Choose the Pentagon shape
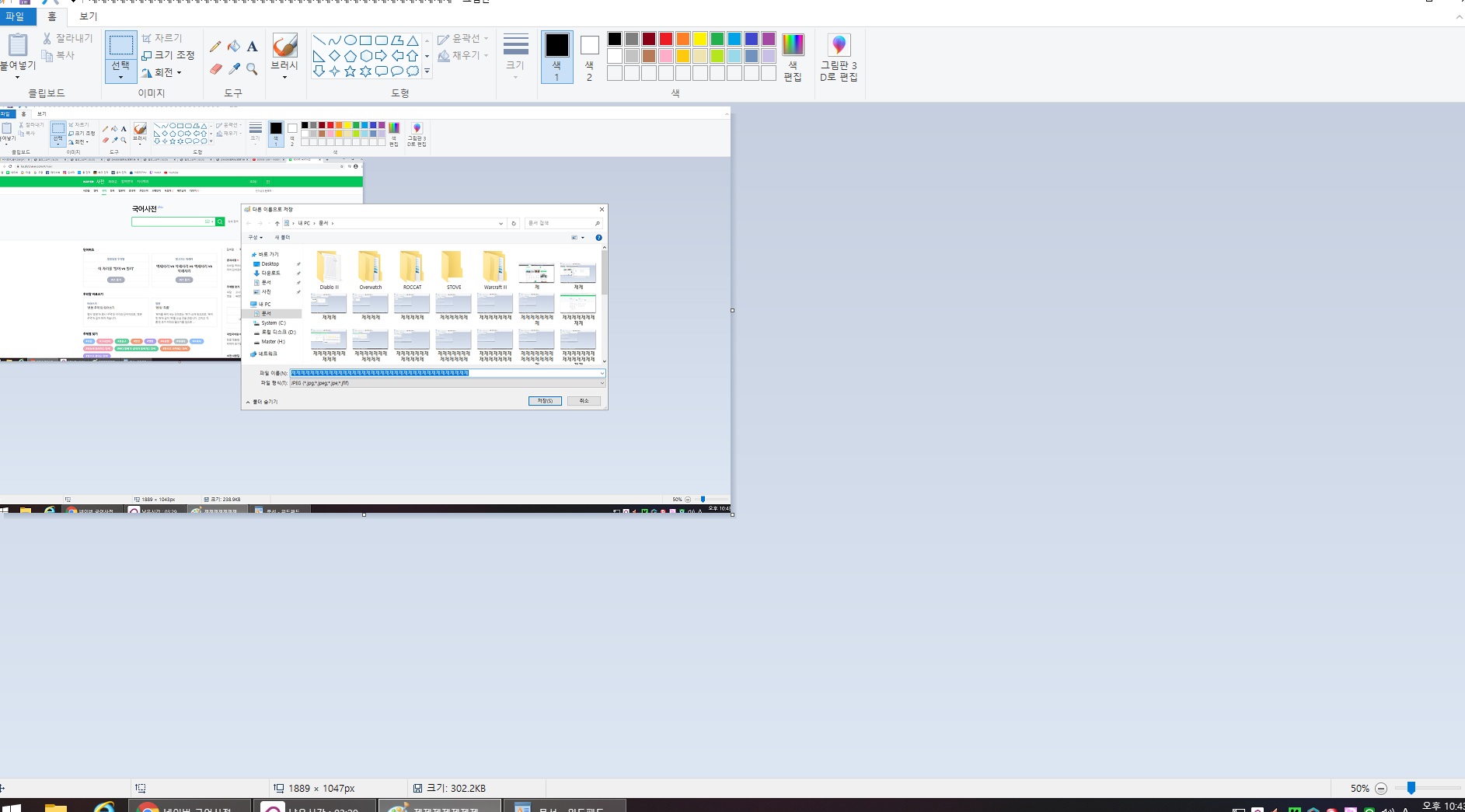 click(x=351, y=56)
